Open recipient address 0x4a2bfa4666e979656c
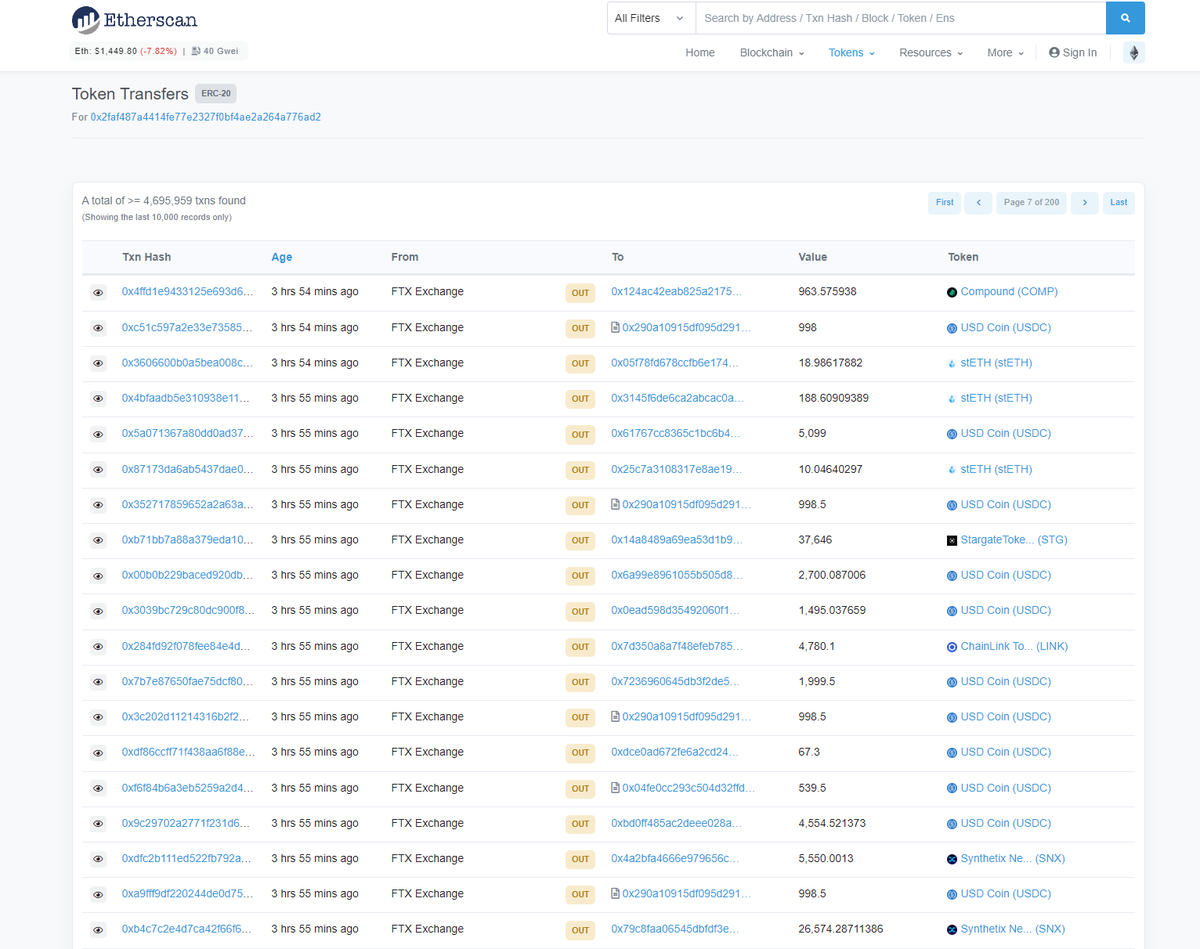 pyautogui.click(x=675, y=858)
